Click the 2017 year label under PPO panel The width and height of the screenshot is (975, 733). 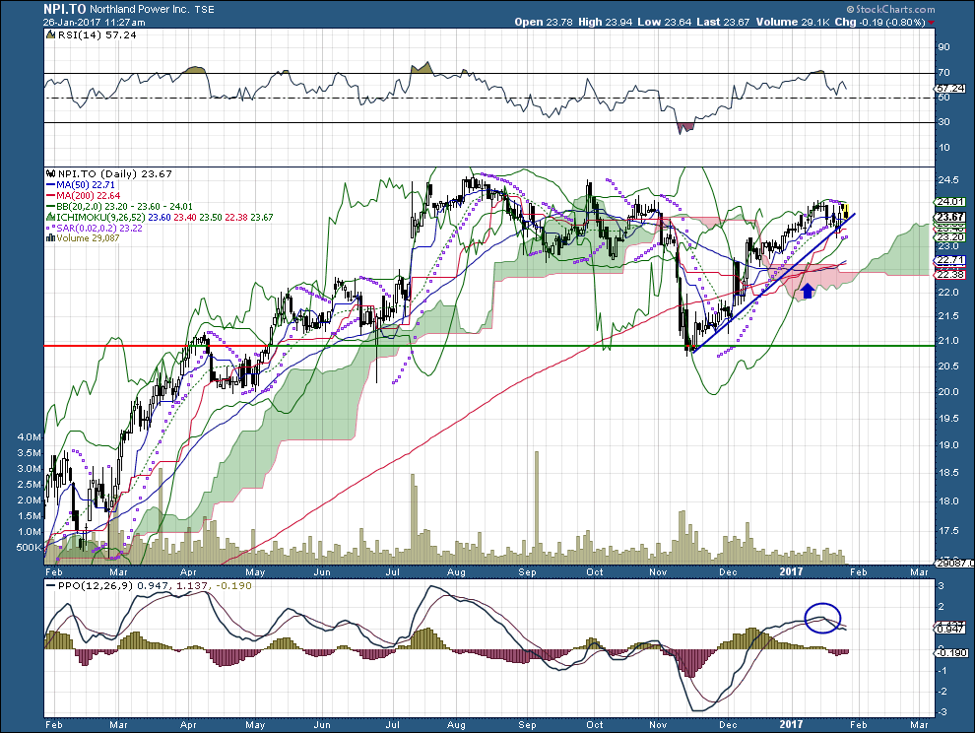(792, 724)
